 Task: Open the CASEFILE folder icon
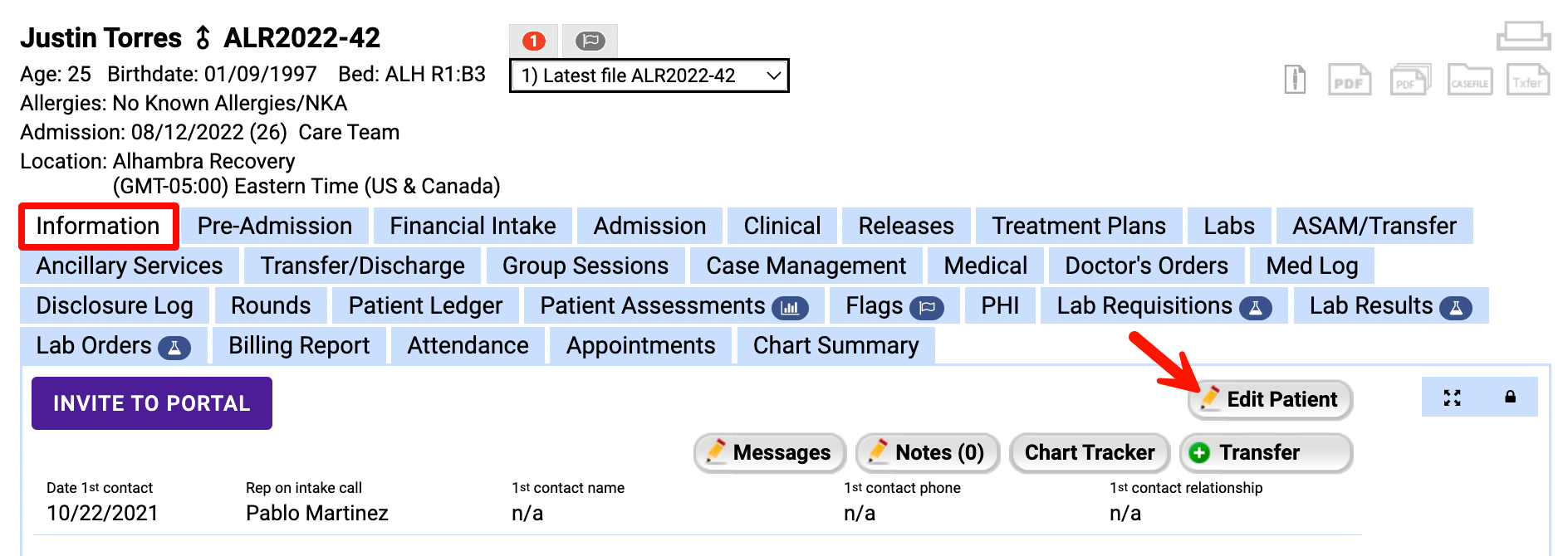pyautogui.click(x=1469, y=80)
